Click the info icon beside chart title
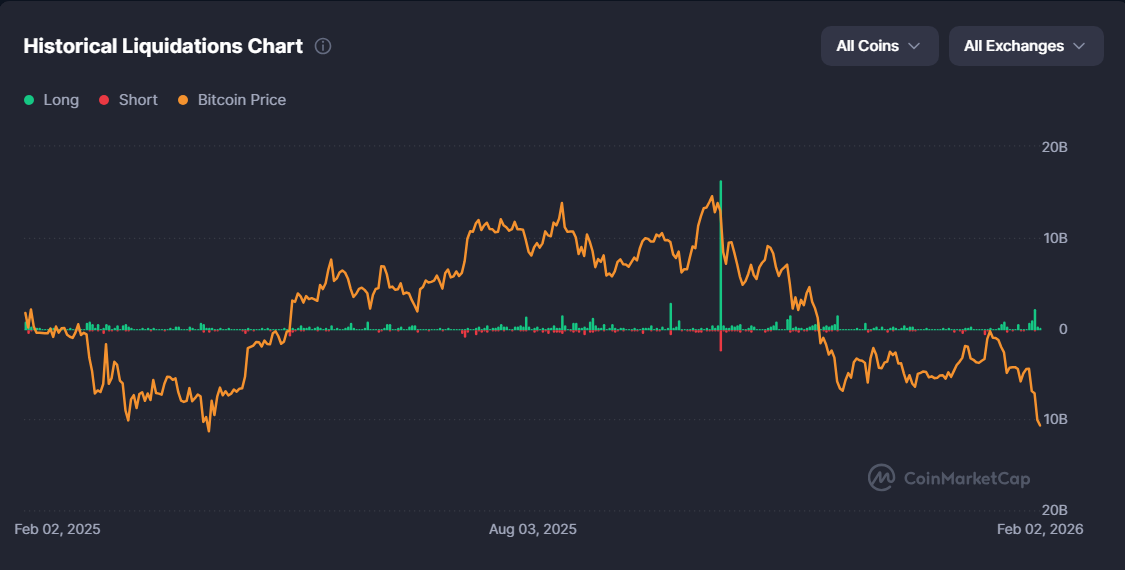The height and width of the screenshot is (570, 1125). (323, 46)
